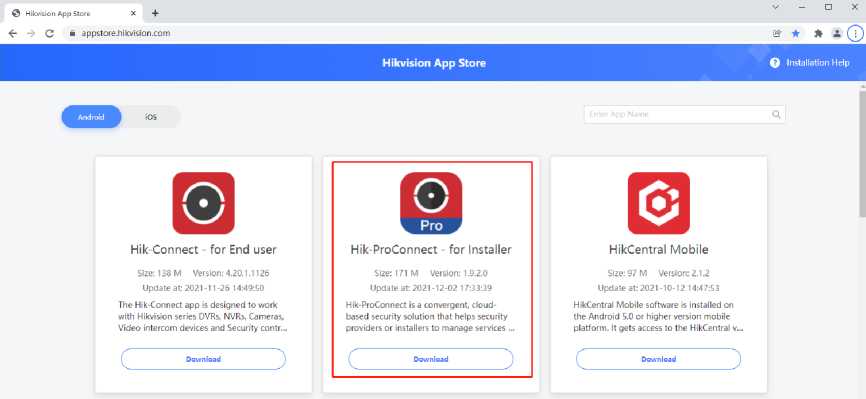Click the Hik-Connect app description paragraph

(203, 317)
